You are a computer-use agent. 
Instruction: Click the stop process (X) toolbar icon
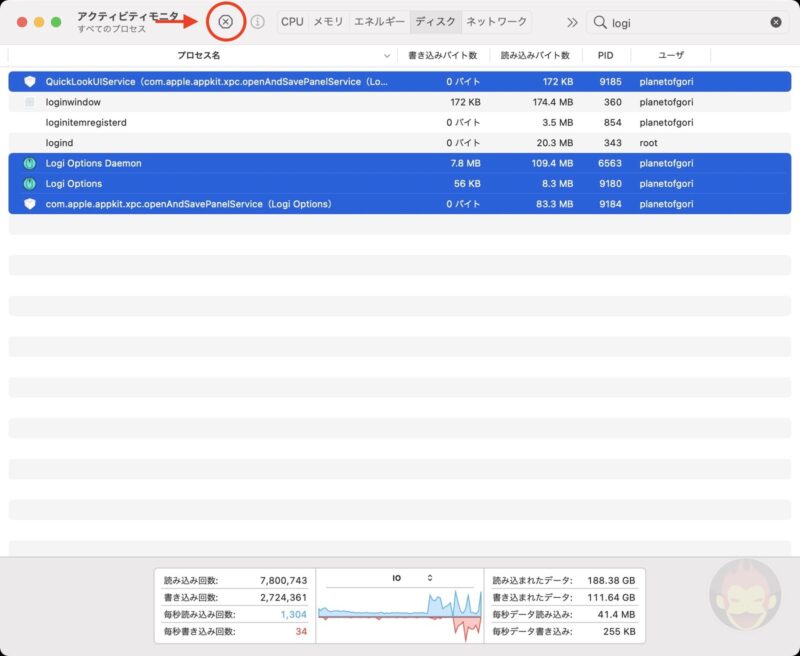[226, 21]
